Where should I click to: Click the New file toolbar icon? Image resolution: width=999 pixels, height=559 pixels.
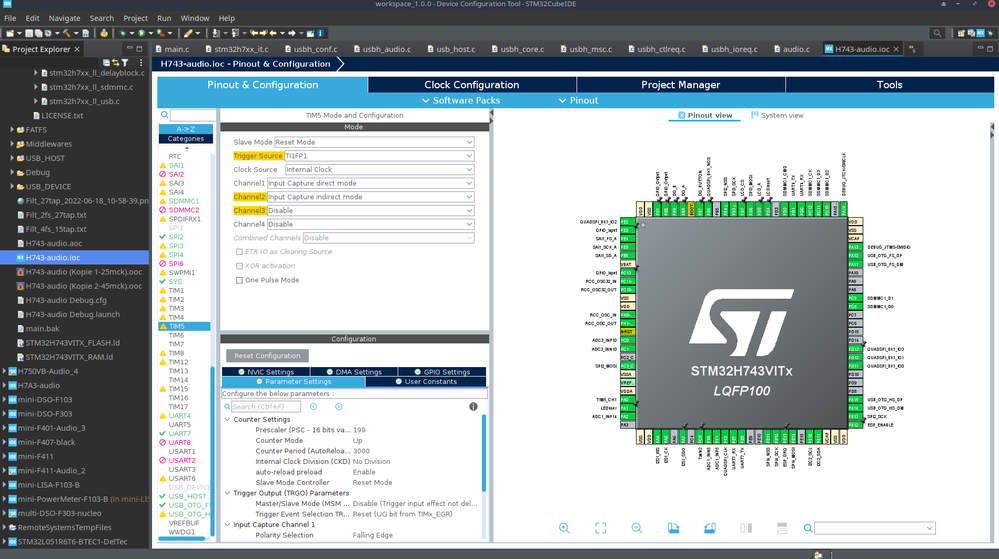click(10, 33)
